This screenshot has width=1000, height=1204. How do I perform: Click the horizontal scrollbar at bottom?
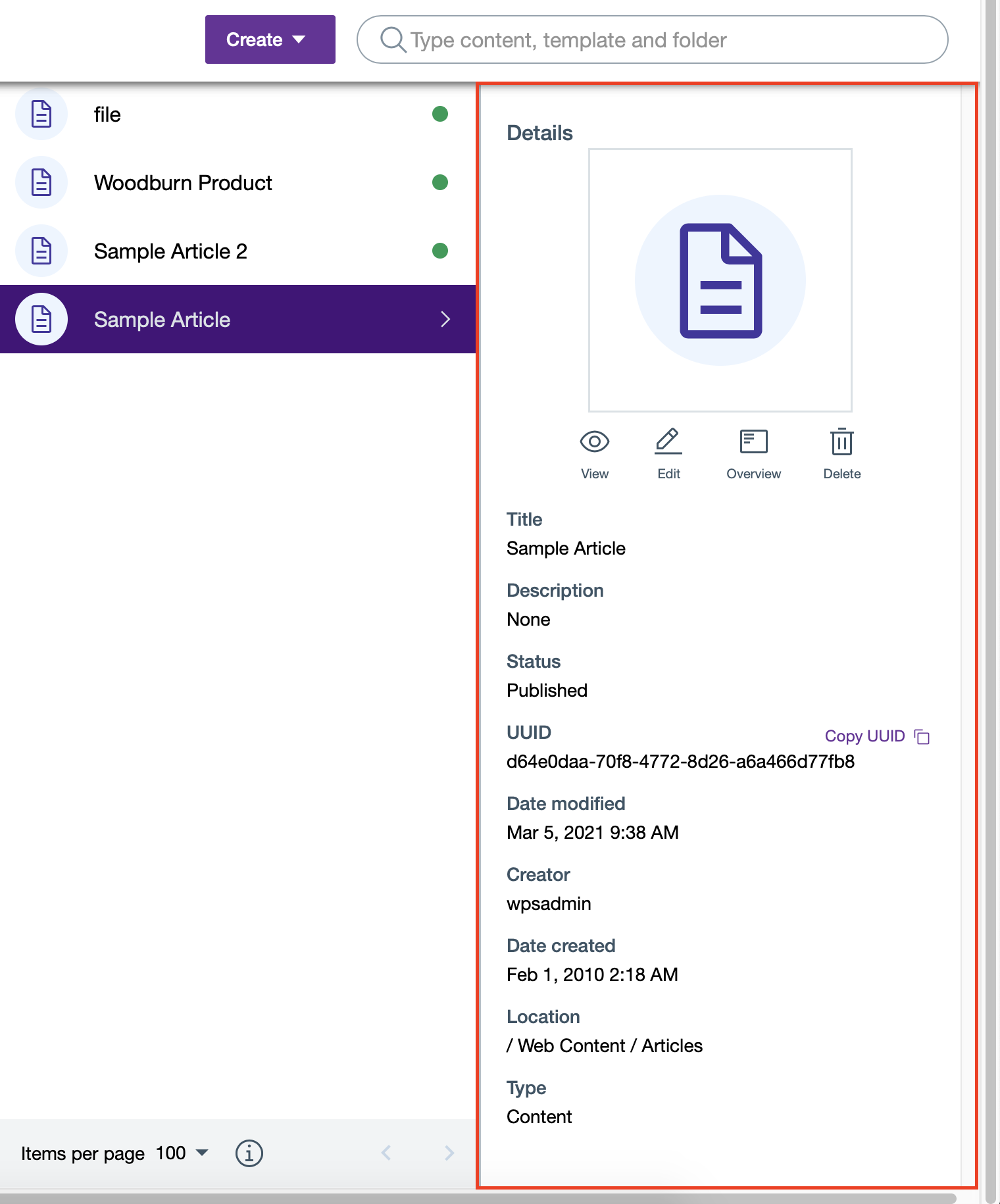pos(478,1198)
